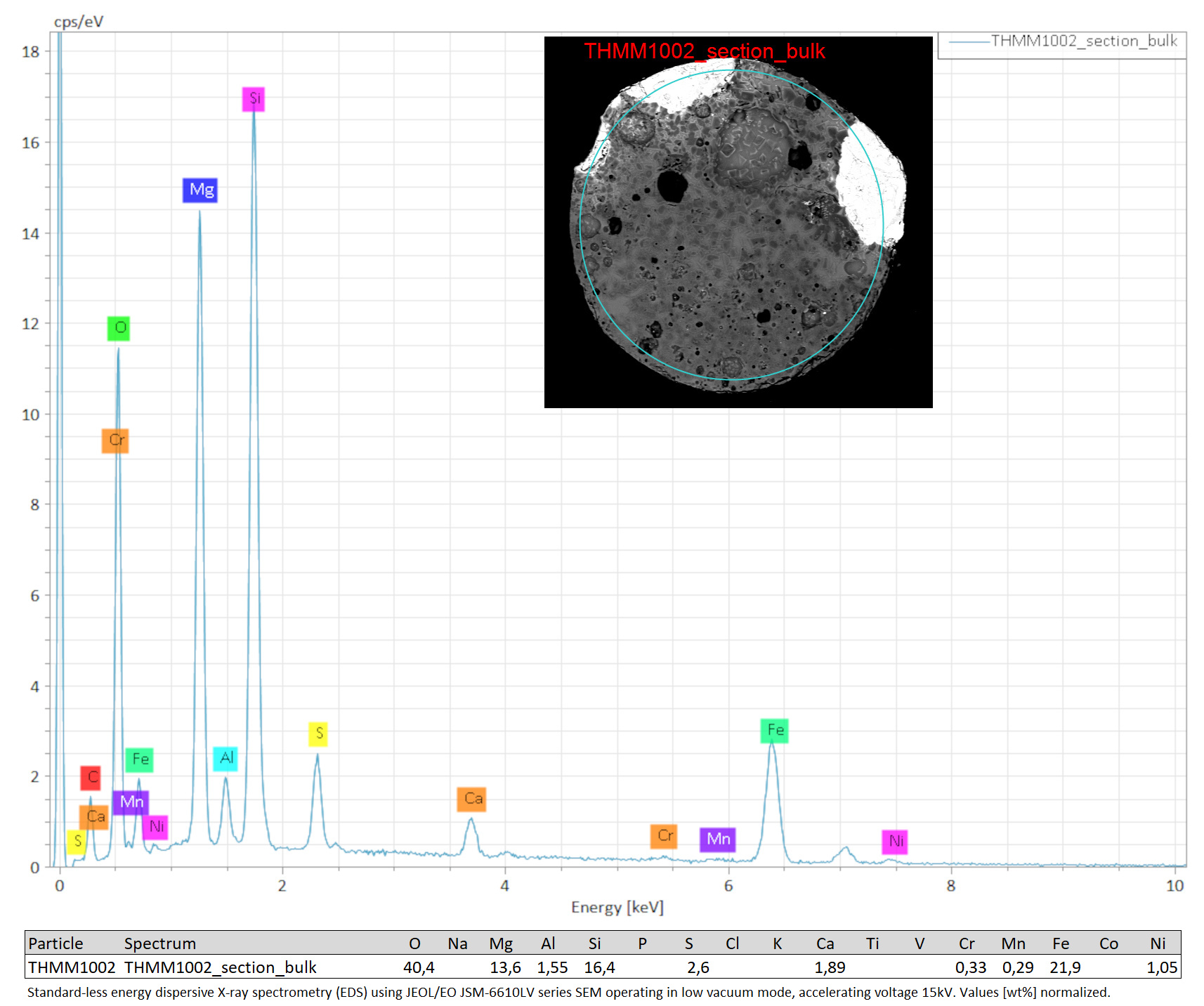Click the Al column header in table
Image resolution: width=1204 pixels, height=1006 pixels.
548,943
